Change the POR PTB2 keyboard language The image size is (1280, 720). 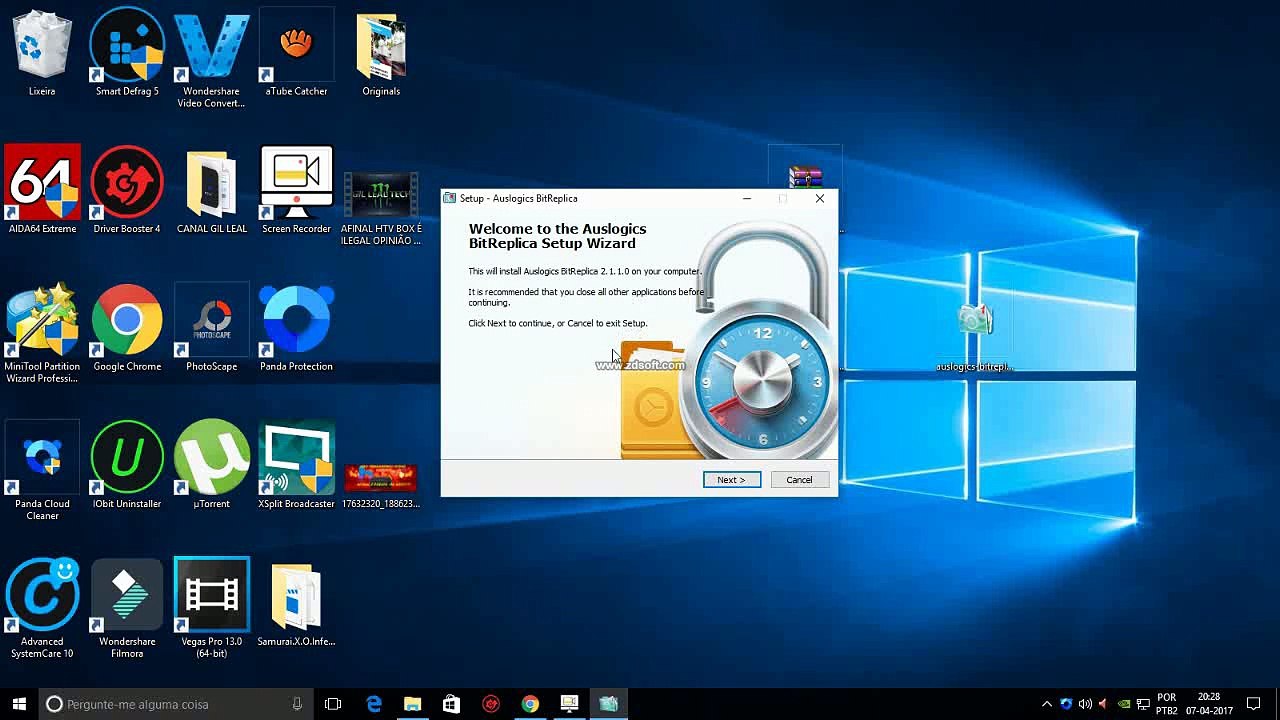click(1166, 704)
